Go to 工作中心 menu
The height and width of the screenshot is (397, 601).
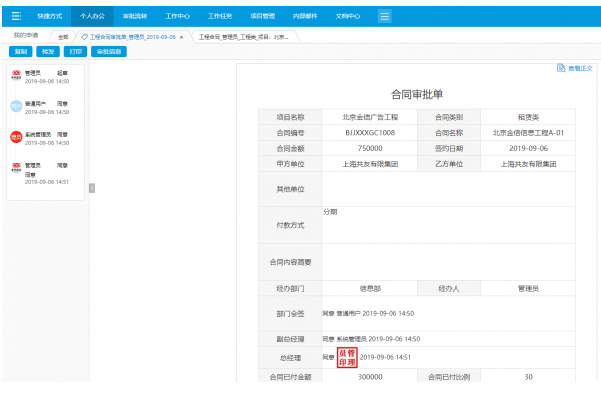177,16
